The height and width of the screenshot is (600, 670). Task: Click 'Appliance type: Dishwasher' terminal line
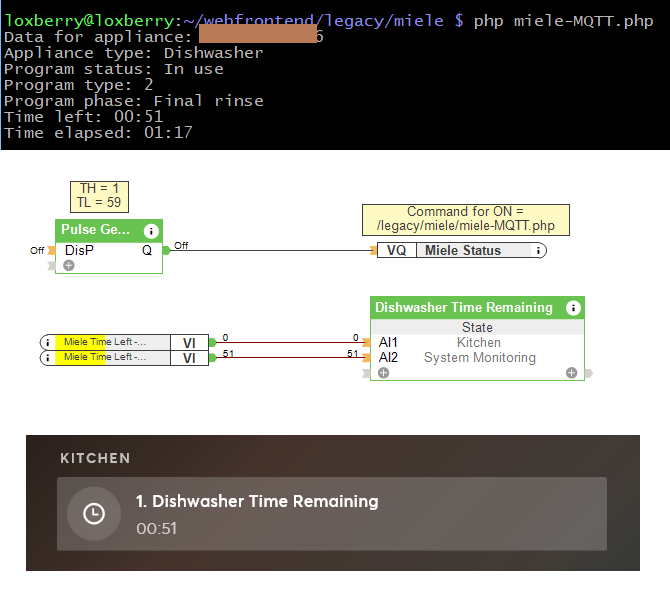(134, 53)
